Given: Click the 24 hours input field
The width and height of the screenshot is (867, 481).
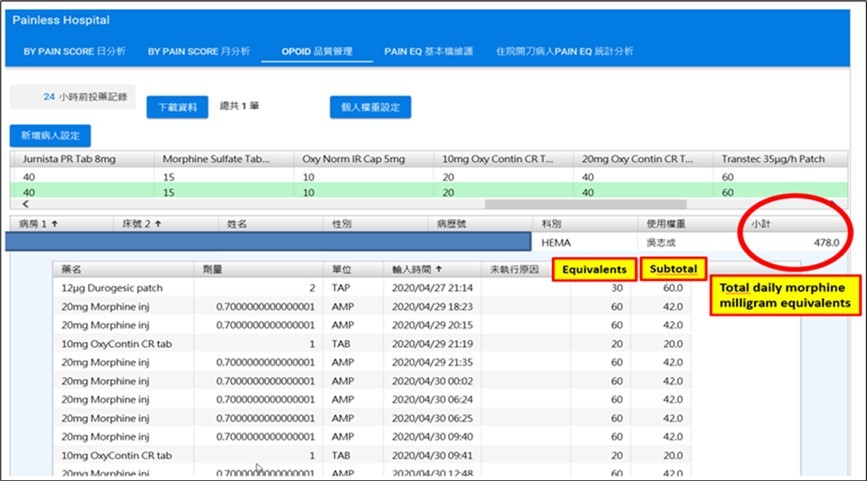Looking at the screenshot, I should point(48,97).
